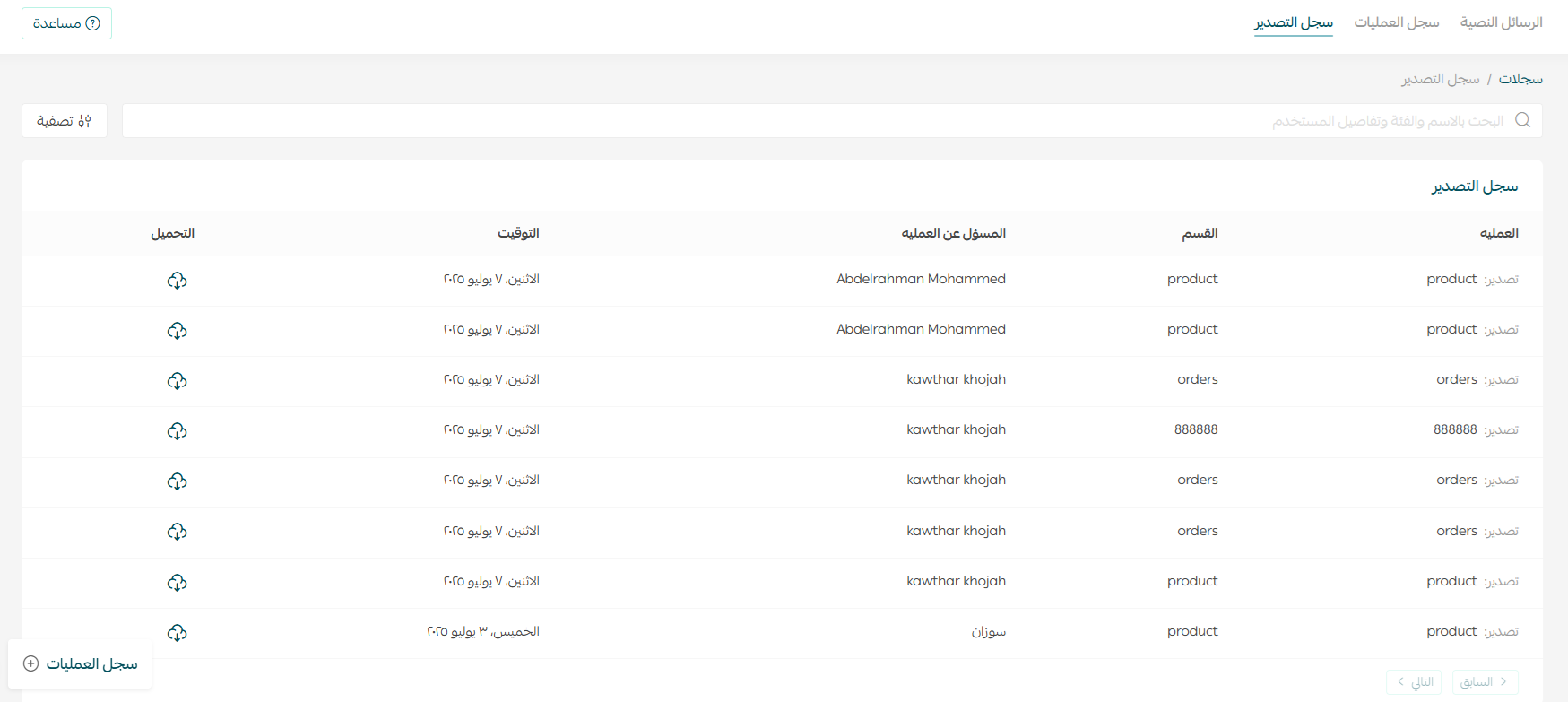Download the first product export by Abdelrahman Mohammed
Screen dimensions: 1568x702
click(177, 281)
